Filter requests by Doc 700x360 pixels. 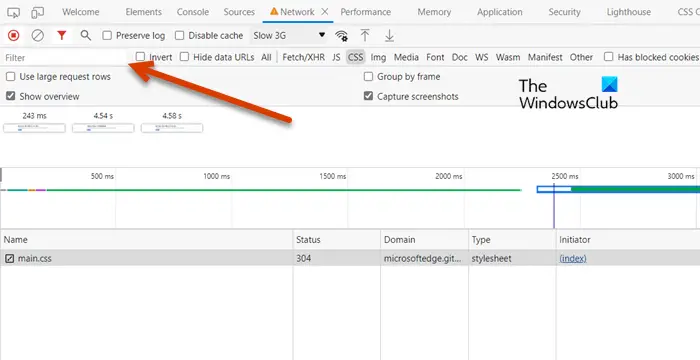coord(460,57)
